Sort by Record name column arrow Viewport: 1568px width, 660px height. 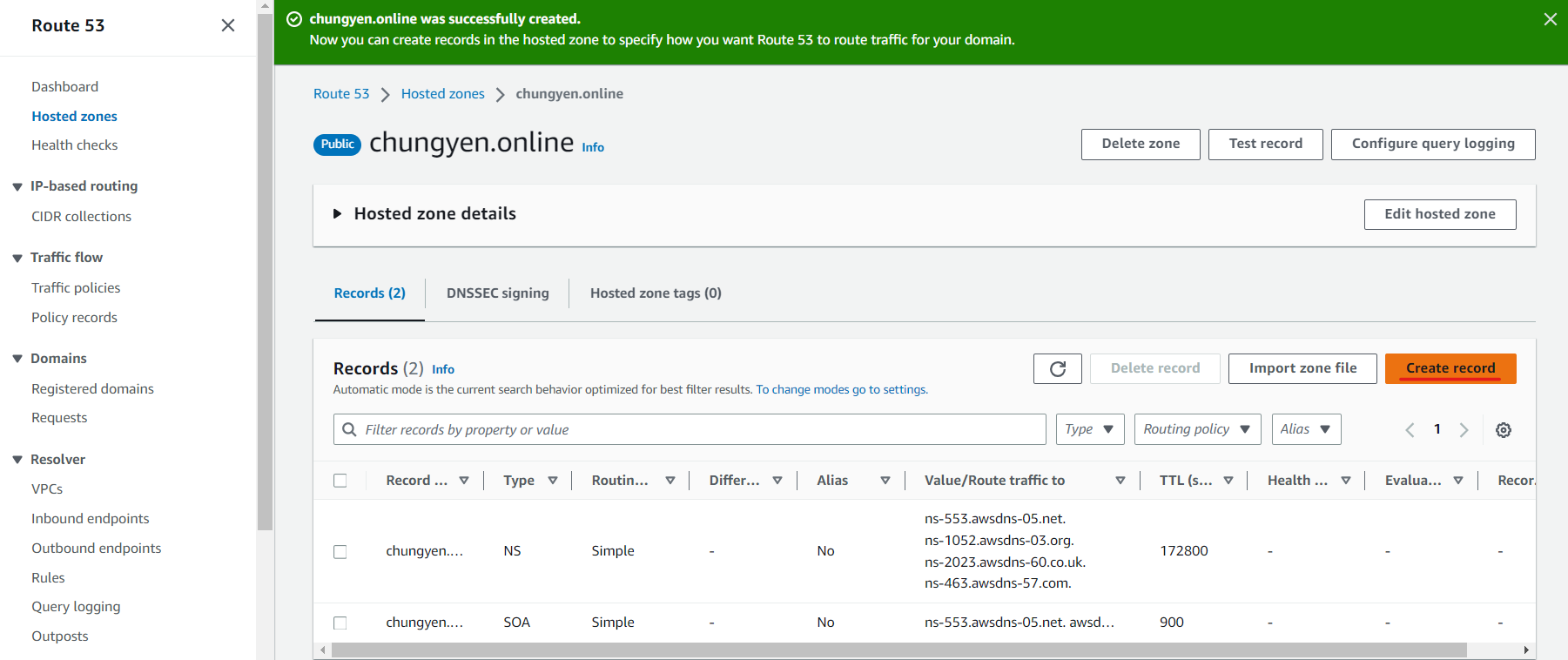(x=464, y=481)
